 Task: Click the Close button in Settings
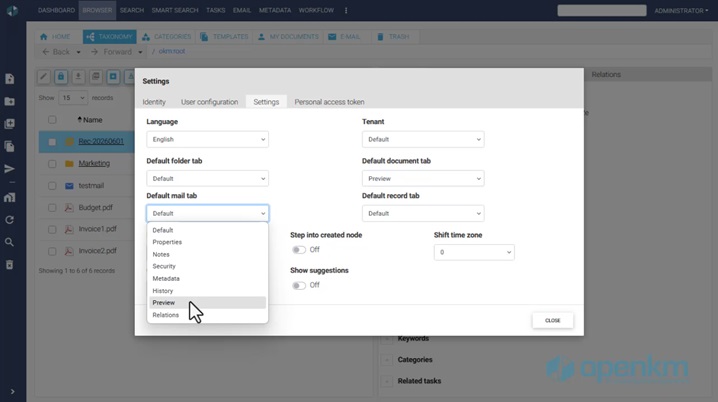click(x=553, y=321)
